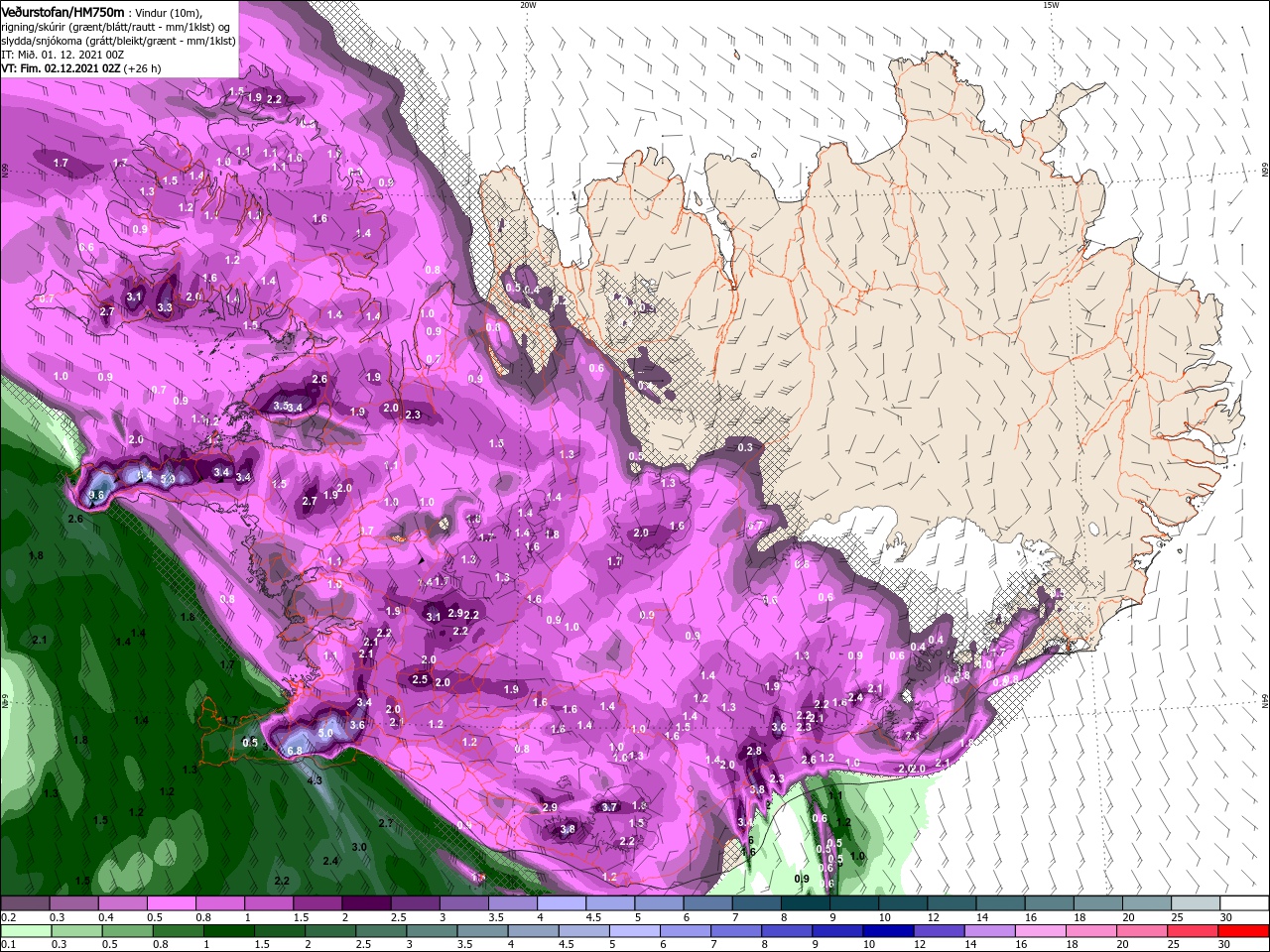The image size is (1270, 952).
Task: Click the 15W longitude label
Action: click(x=1051, y=5)
